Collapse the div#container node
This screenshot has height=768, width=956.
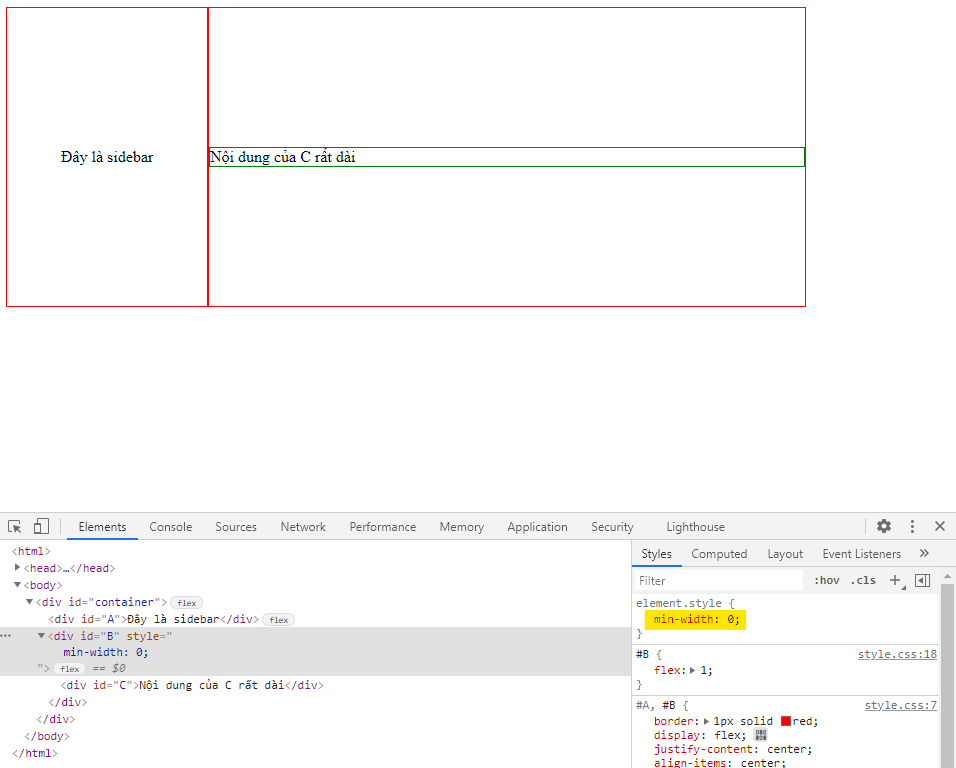tap(29, 602)
